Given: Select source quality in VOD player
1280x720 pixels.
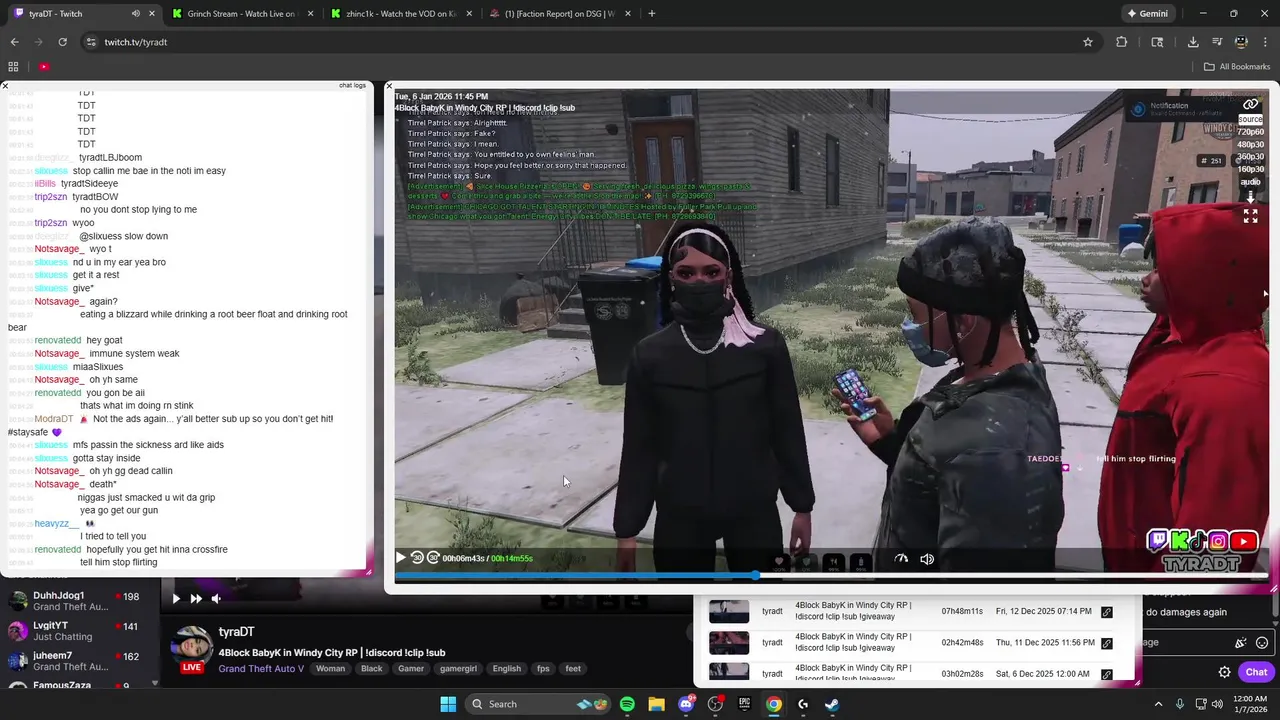Looking at the screenshot, I should 1250,119.
